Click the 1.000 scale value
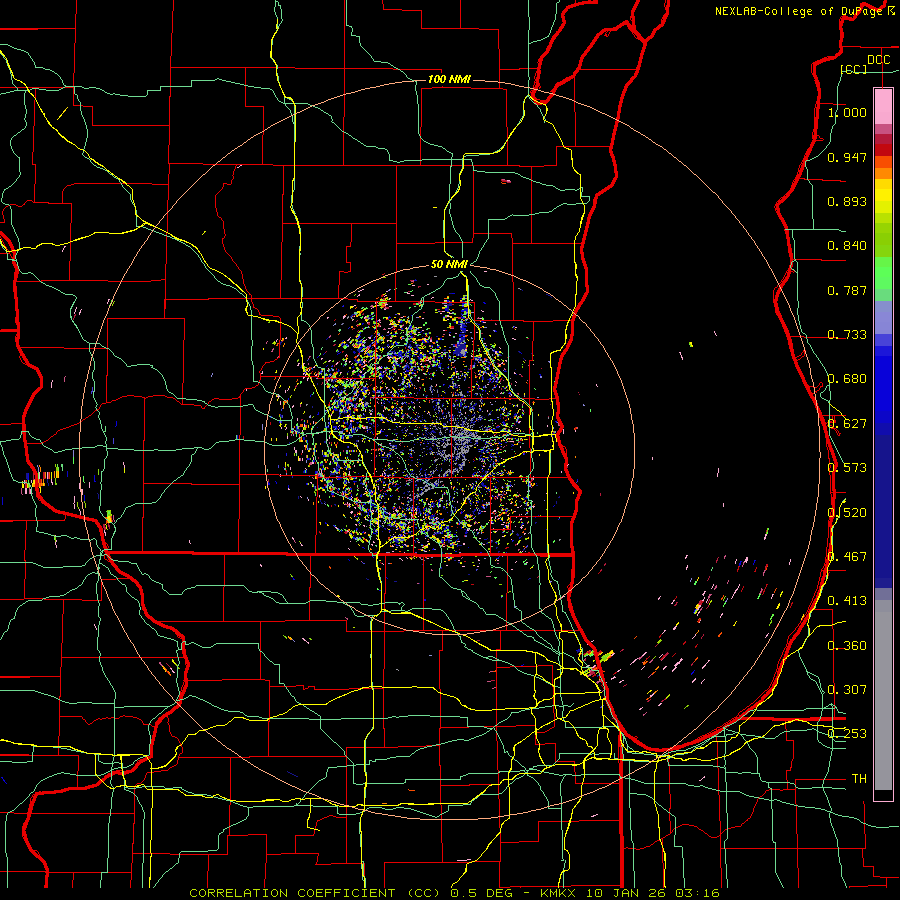This screenshot has width=900, height=900. (848, 112)
